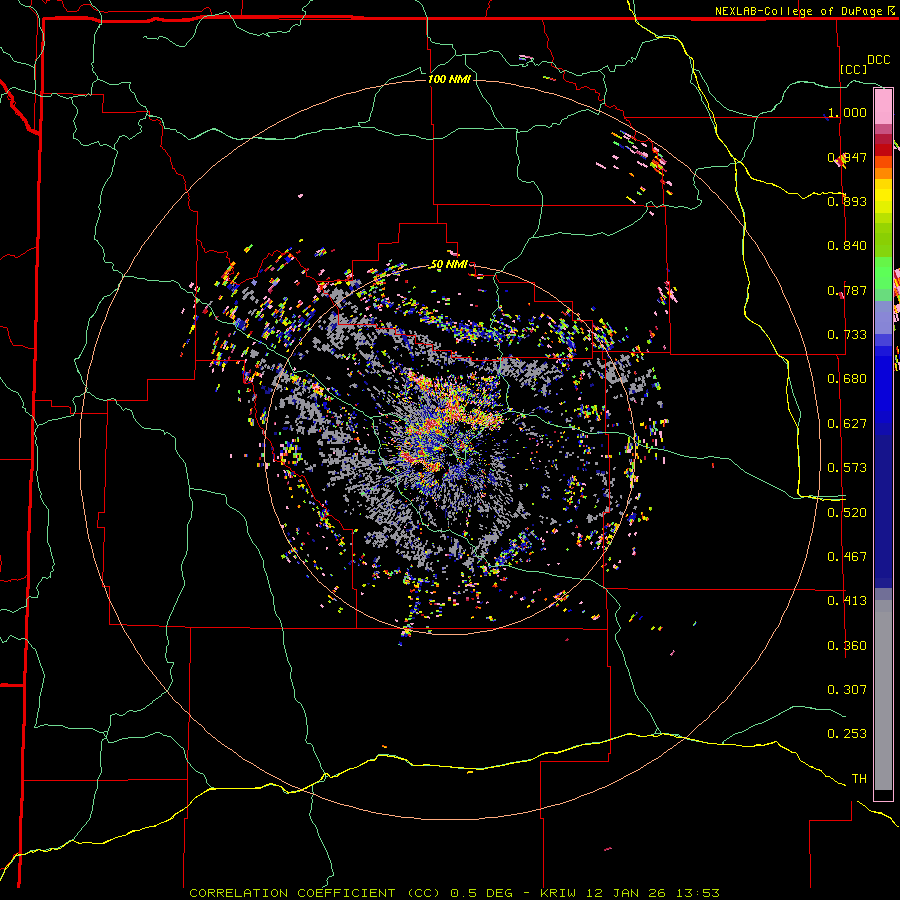Click the bright green segment of the colorbar
The image size is (900, 900).
click(x=883, y=271)
